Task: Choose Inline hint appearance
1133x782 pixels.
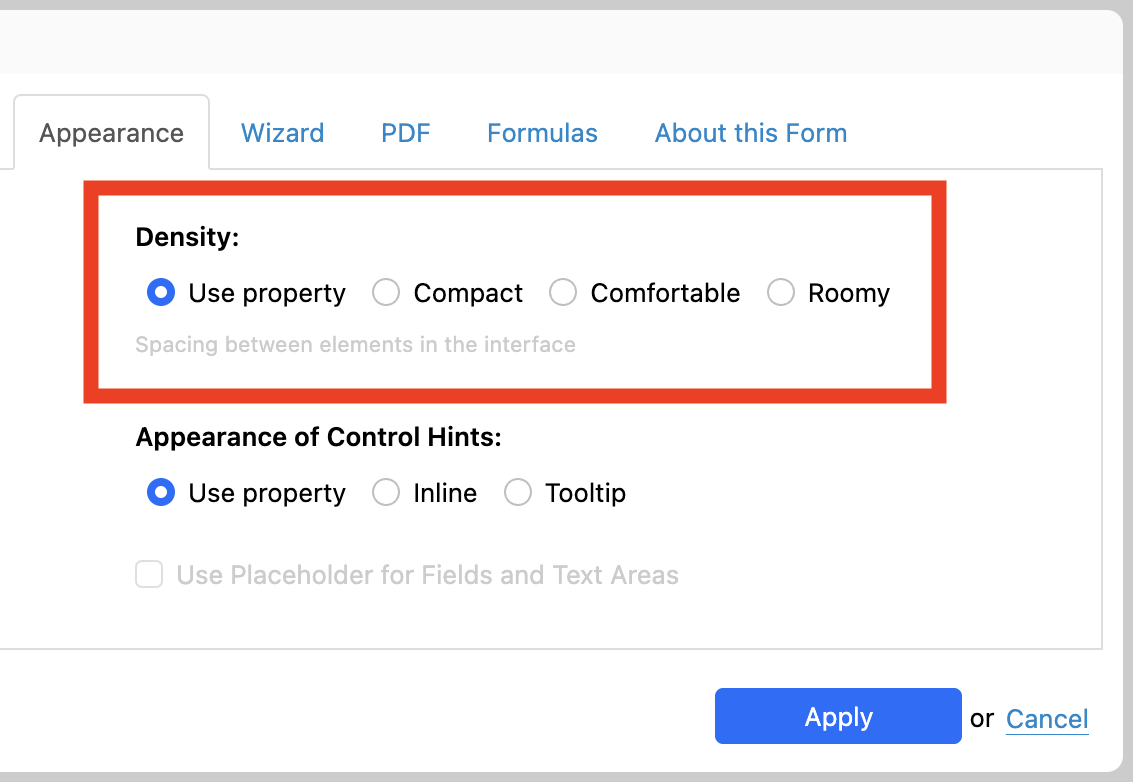Action: pos(386,493)
